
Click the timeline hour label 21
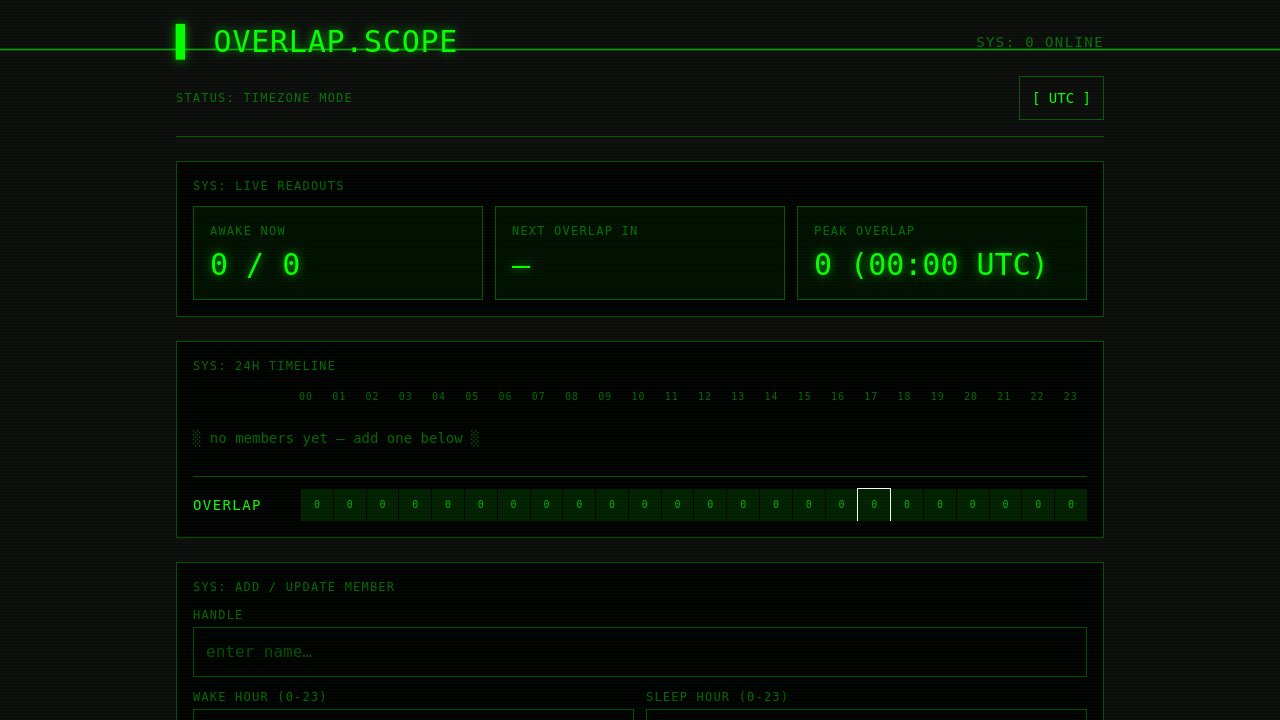point(1004,397)
